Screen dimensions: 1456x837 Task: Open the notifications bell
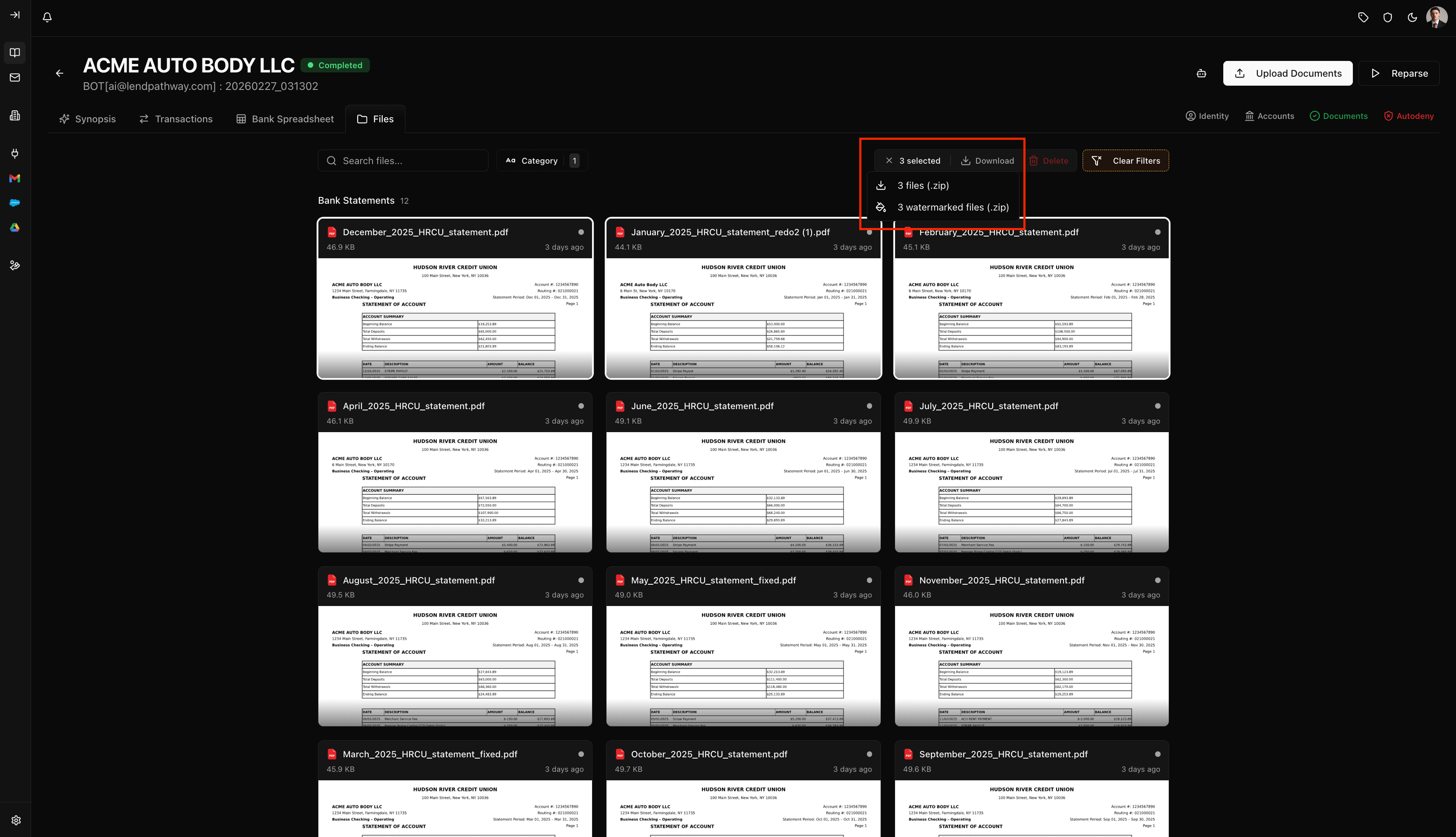tap(47, 17)
